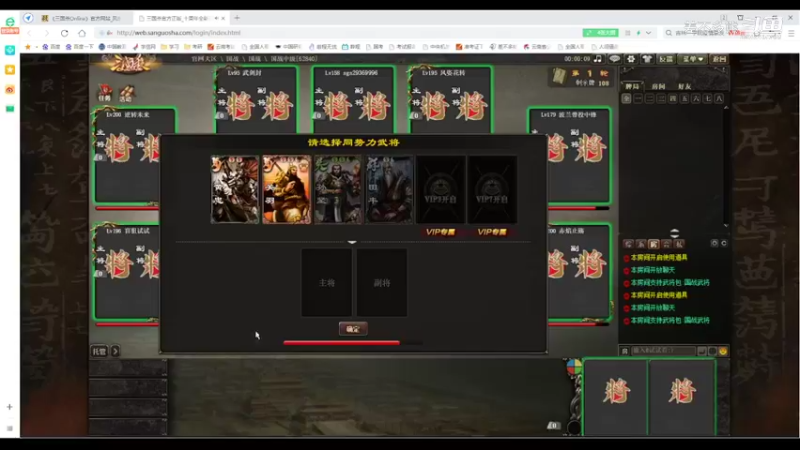Go to browser home page
Screen dimensions: 800x450
[82, 33]
